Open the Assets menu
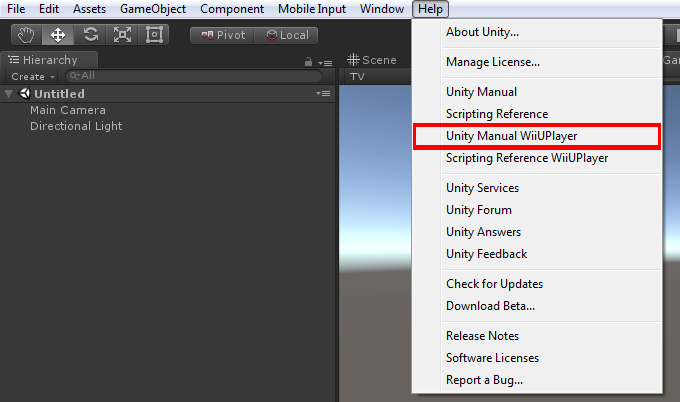The image size is (680, 402). pos(89,9)
